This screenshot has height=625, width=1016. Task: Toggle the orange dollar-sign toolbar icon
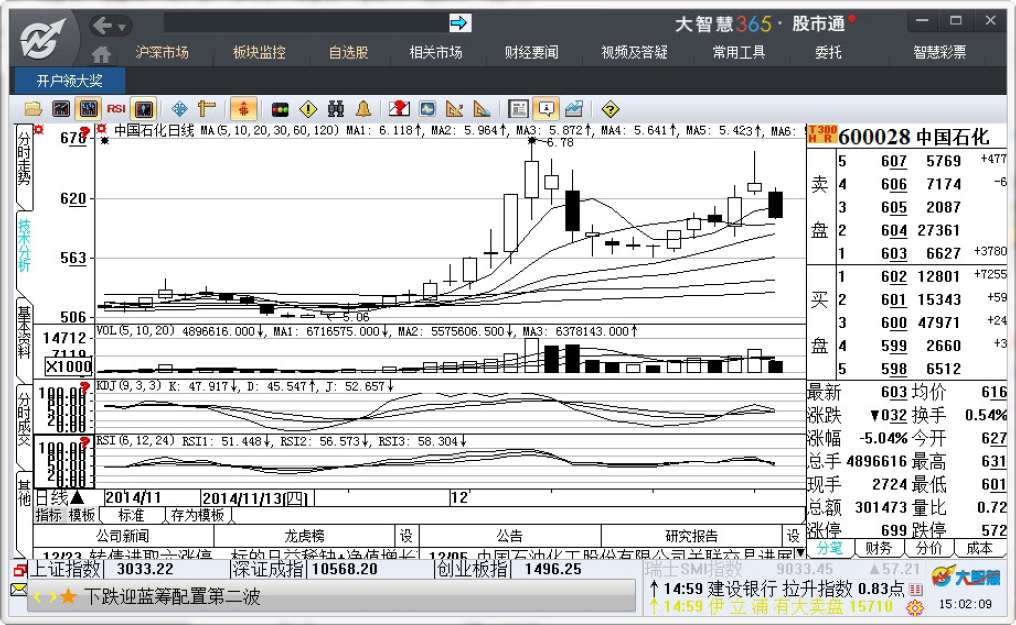(x=244, y=109)
